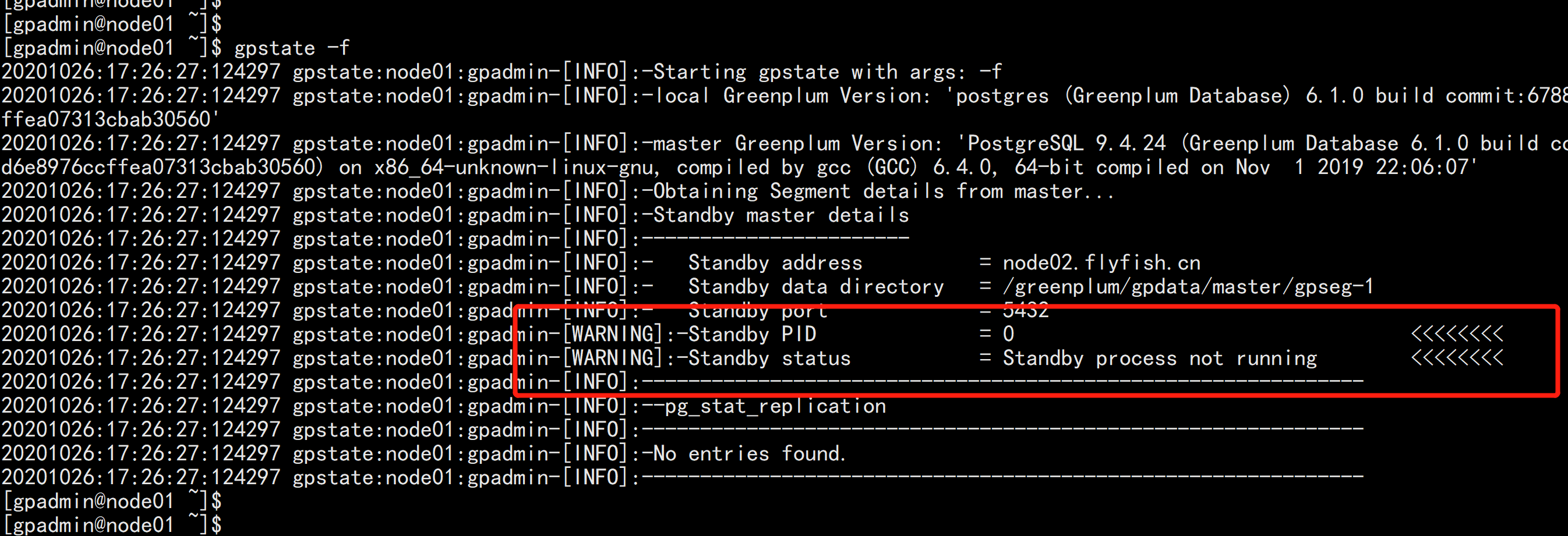This screenshot has height=536, width=1568.
Task: Click 'node02.flyfish.cn' value
Action: (x=1101, y=262)
